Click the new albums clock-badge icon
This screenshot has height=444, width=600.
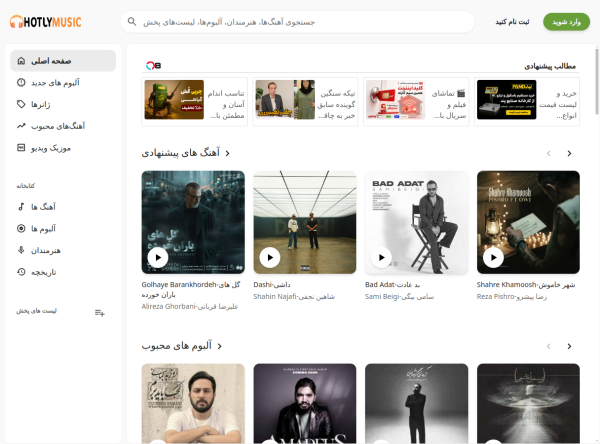point(21,82)
